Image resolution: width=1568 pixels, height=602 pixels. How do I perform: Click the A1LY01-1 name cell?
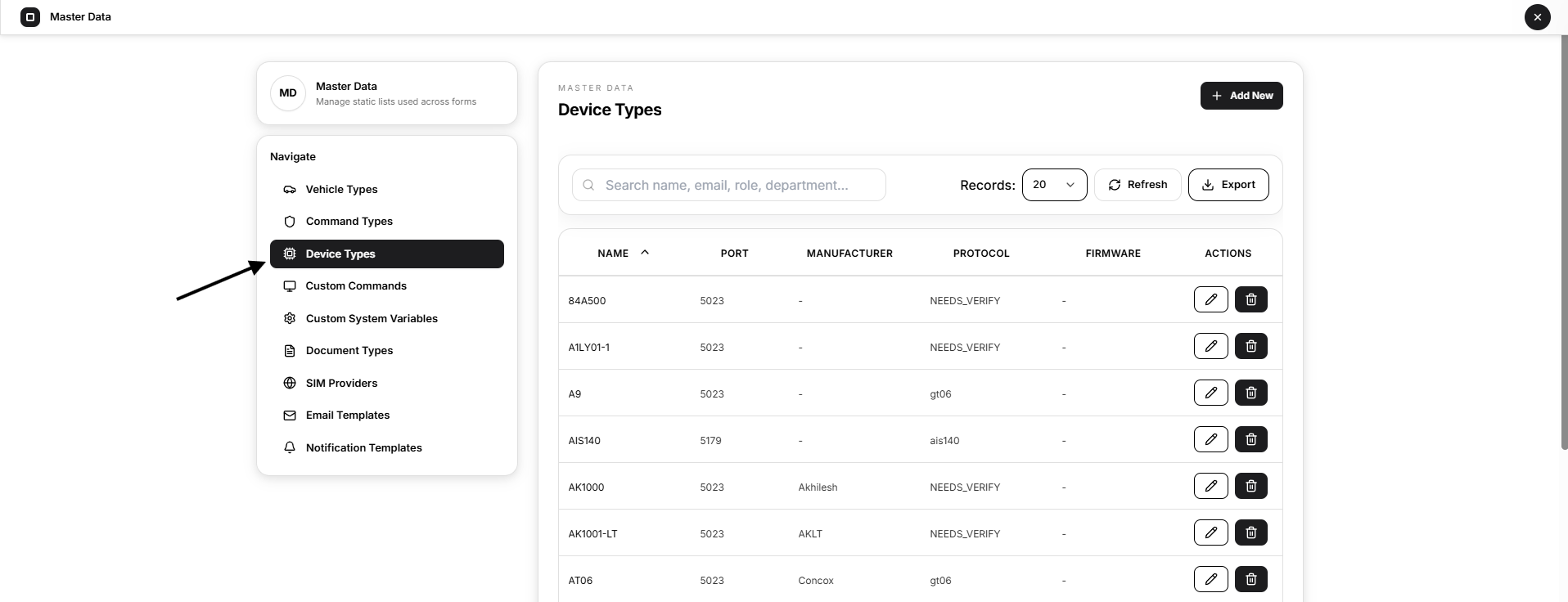tap(588, 348)
